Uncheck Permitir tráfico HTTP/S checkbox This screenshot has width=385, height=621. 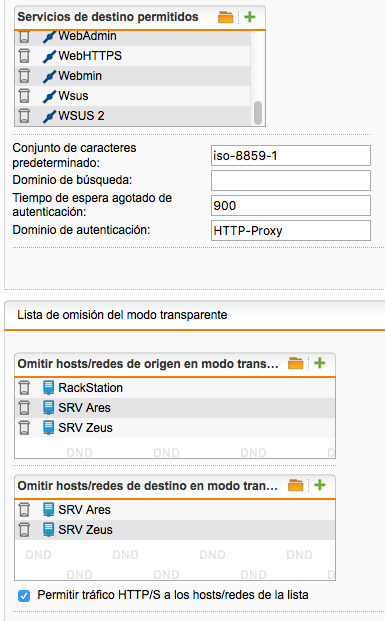pyautogui.click(x=24, y=596)
